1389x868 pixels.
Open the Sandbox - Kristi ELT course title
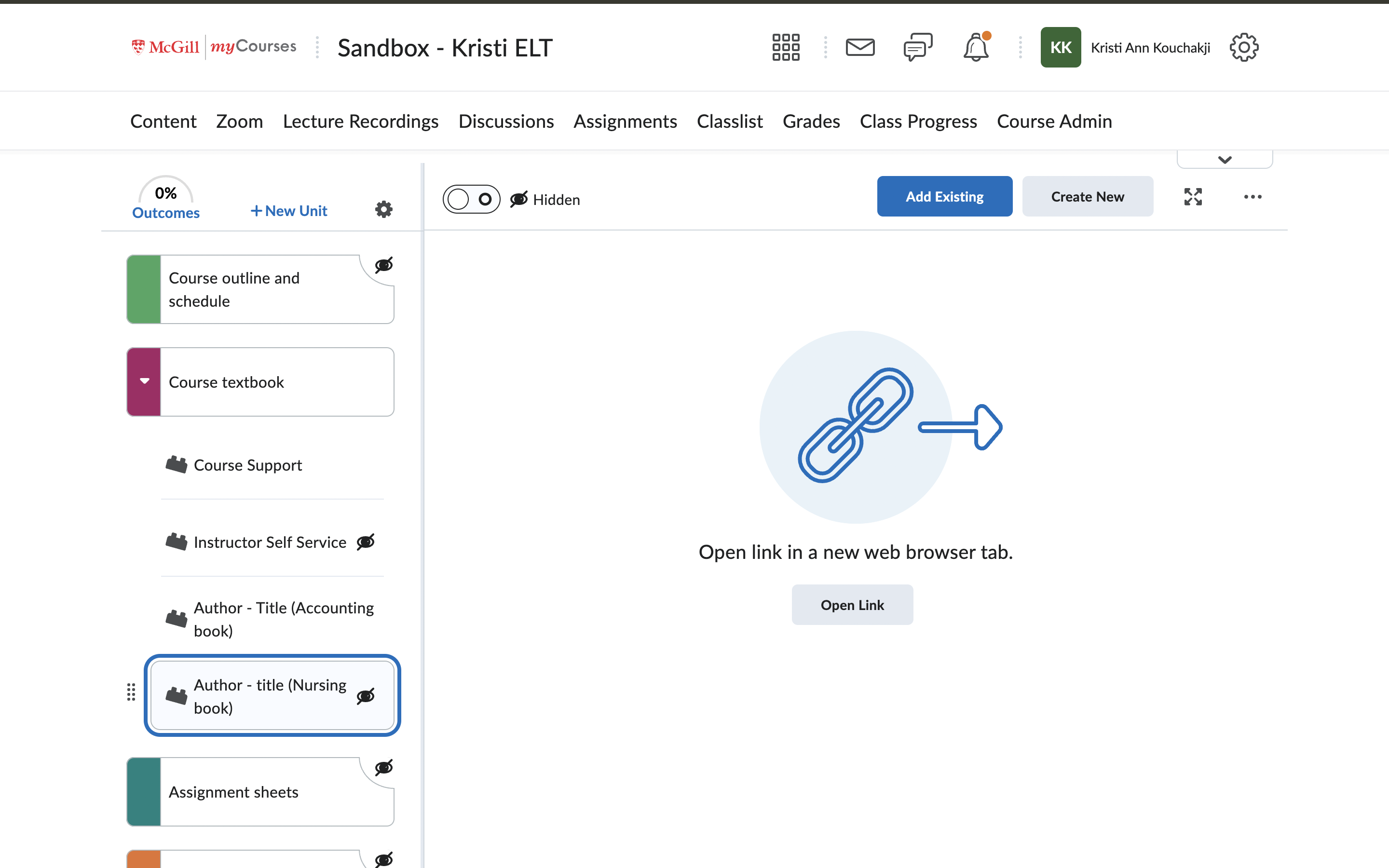[x=445, y=48]
